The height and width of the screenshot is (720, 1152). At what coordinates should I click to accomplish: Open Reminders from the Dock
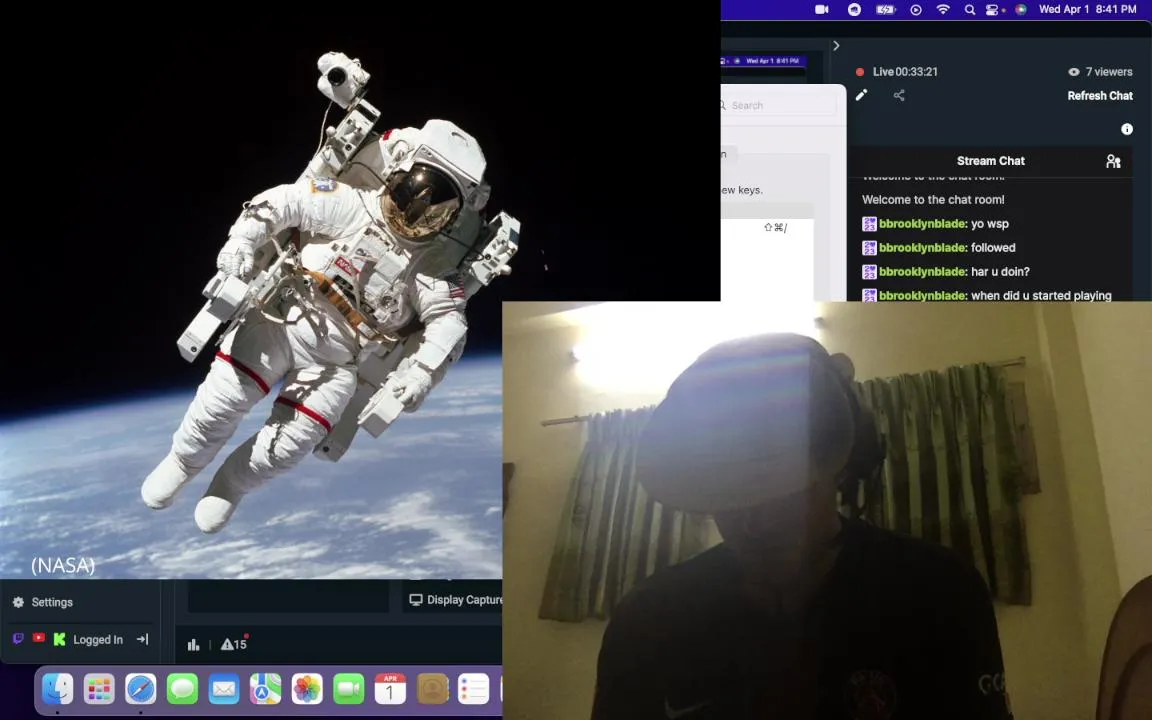pos(473,689)
